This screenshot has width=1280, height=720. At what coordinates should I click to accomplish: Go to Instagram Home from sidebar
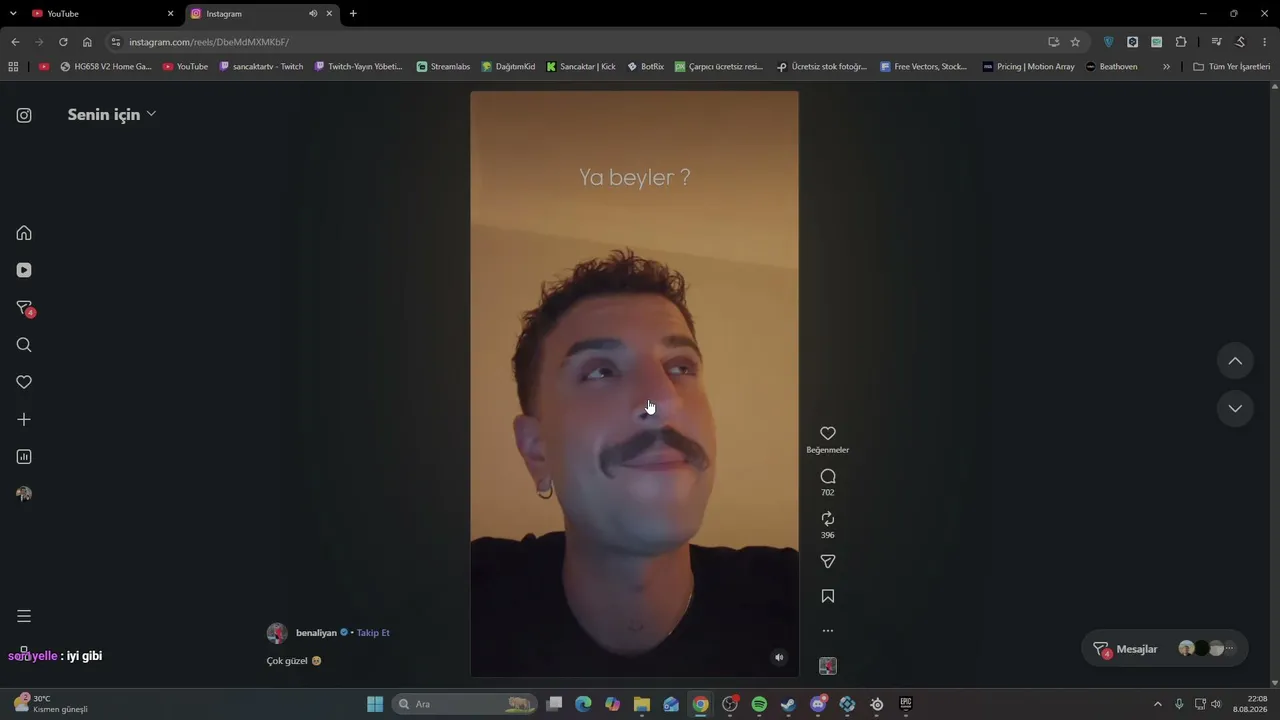(x=24, y=233)
